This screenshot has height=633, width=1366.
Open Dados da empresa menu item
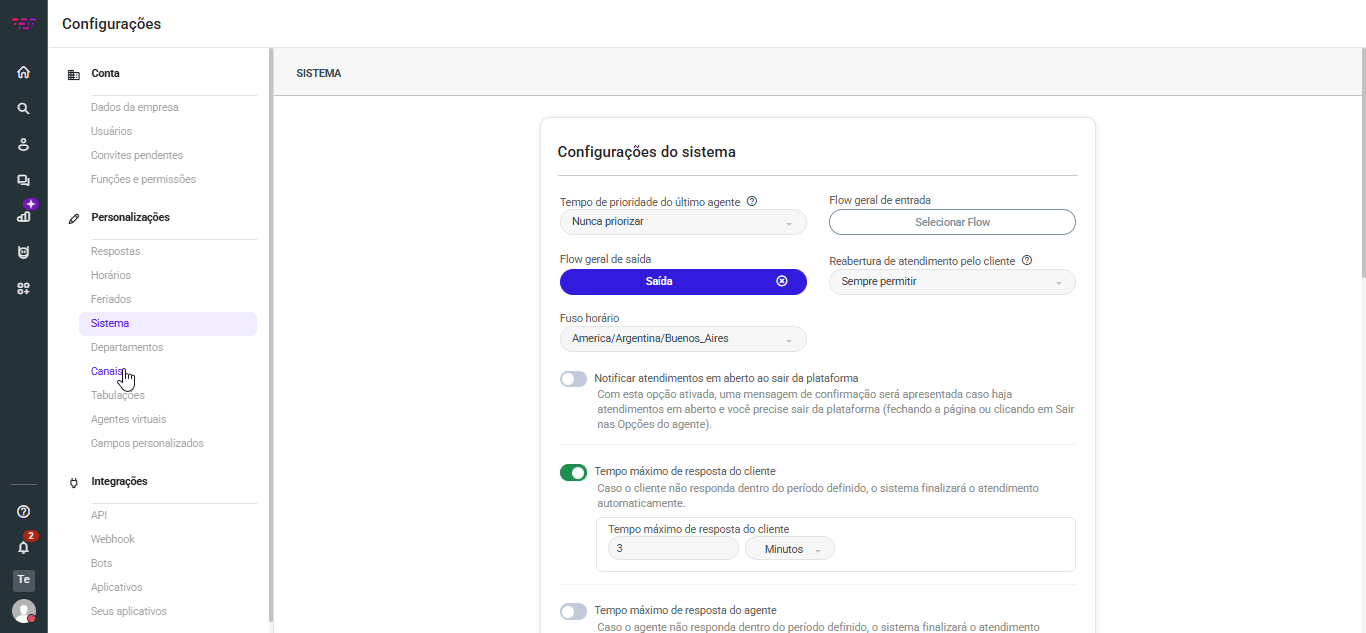135,107
